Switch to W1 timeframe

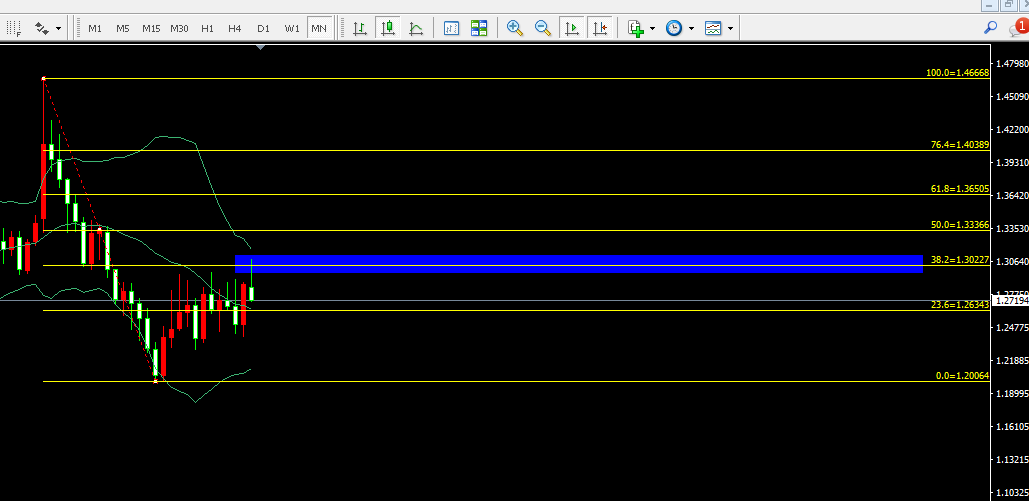pos(291,28)
